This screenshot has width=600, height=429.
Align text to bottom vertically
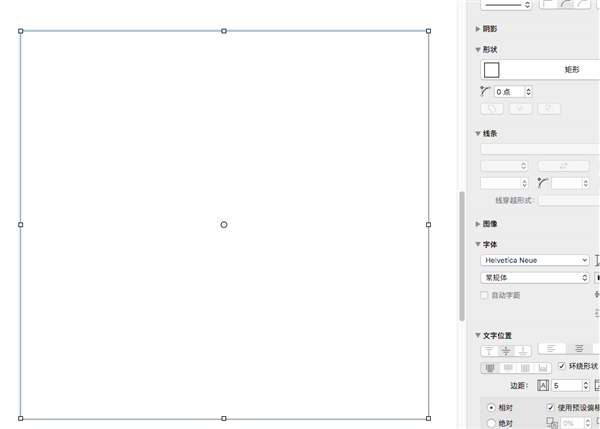pos(522,350)
